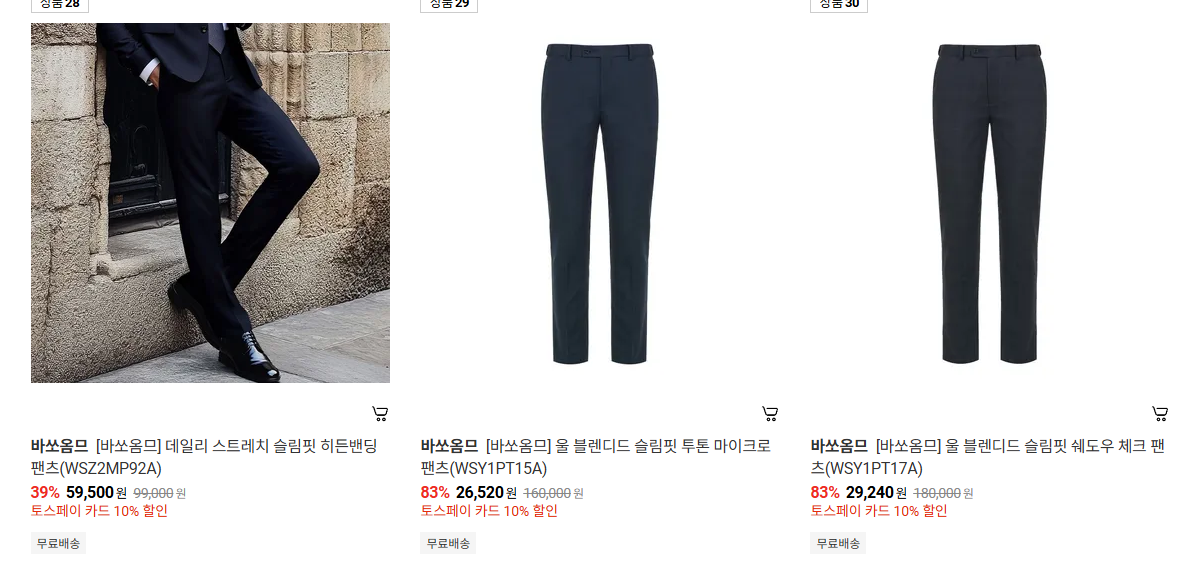
Task: Click 토스페이 카드 10% 할인 under first product
Action: pyautogui.click(x=99, y=511)
